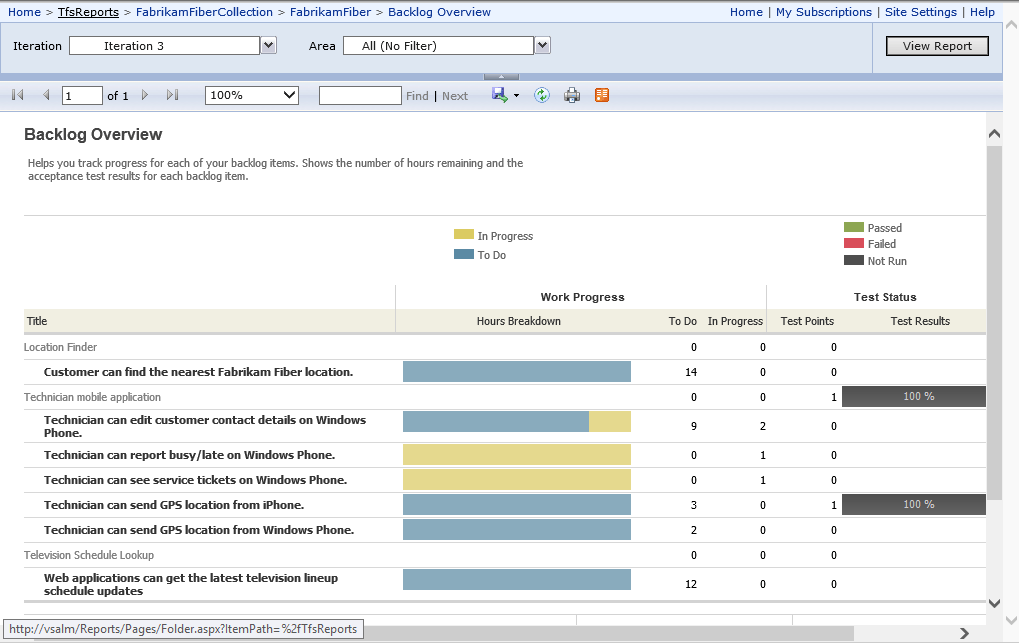Click Location Finder row title

pyautogui.click(x=60, y=347)
